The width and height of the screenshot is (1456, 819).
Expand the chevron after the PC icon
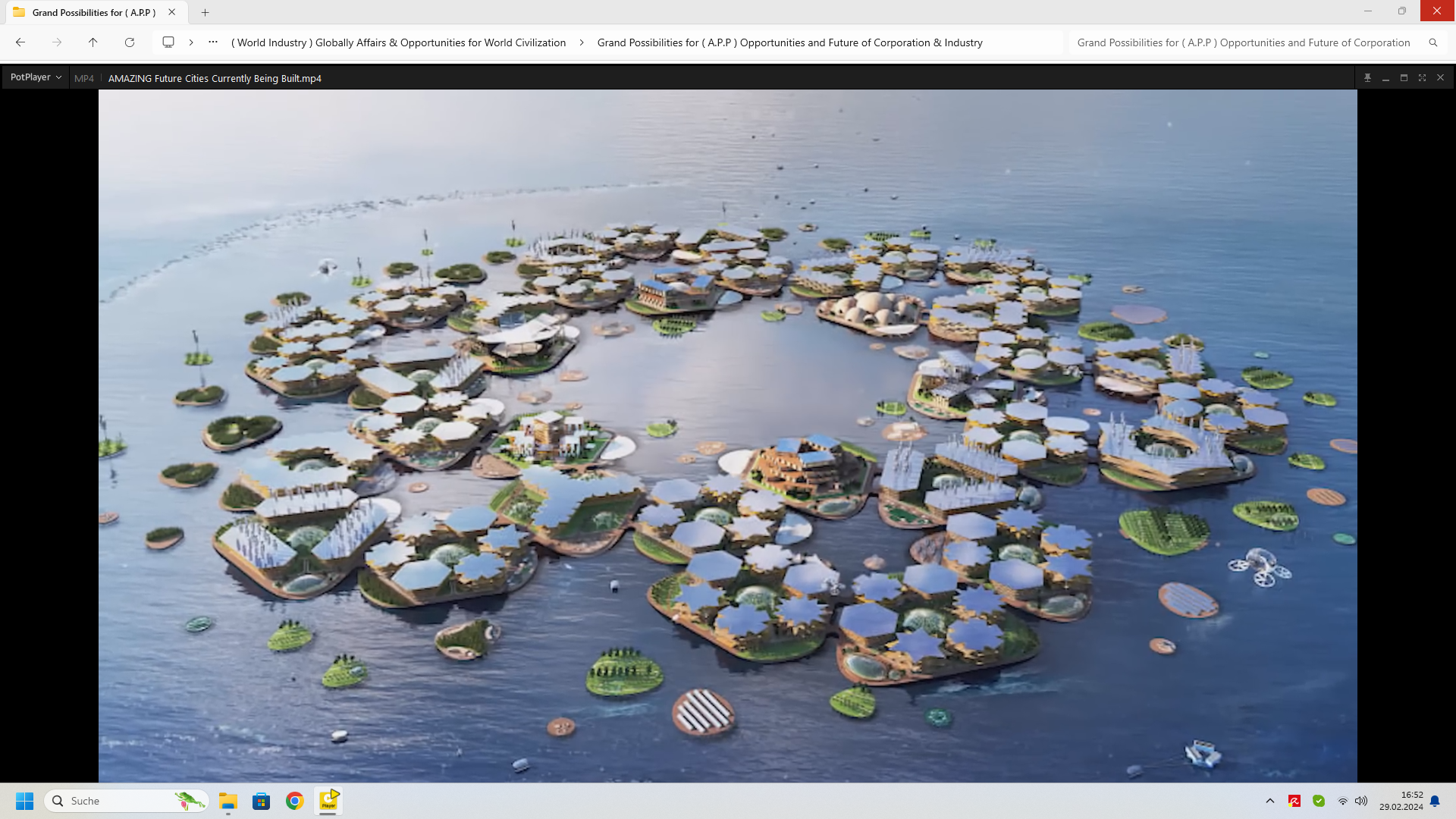(x=191, y=42)
